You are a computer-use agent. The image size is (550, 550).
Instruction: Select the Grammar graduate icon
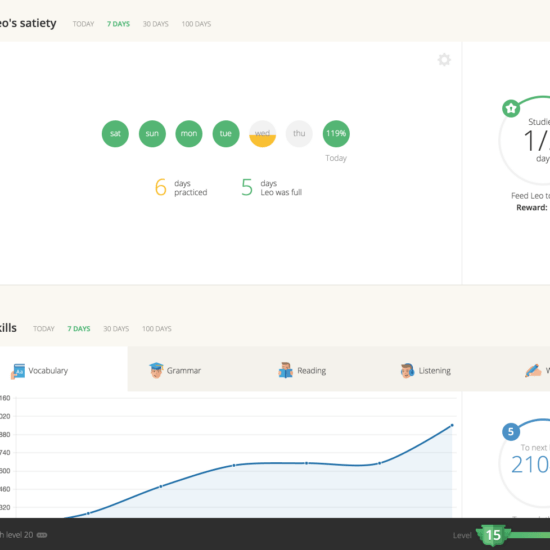(156, 370)
